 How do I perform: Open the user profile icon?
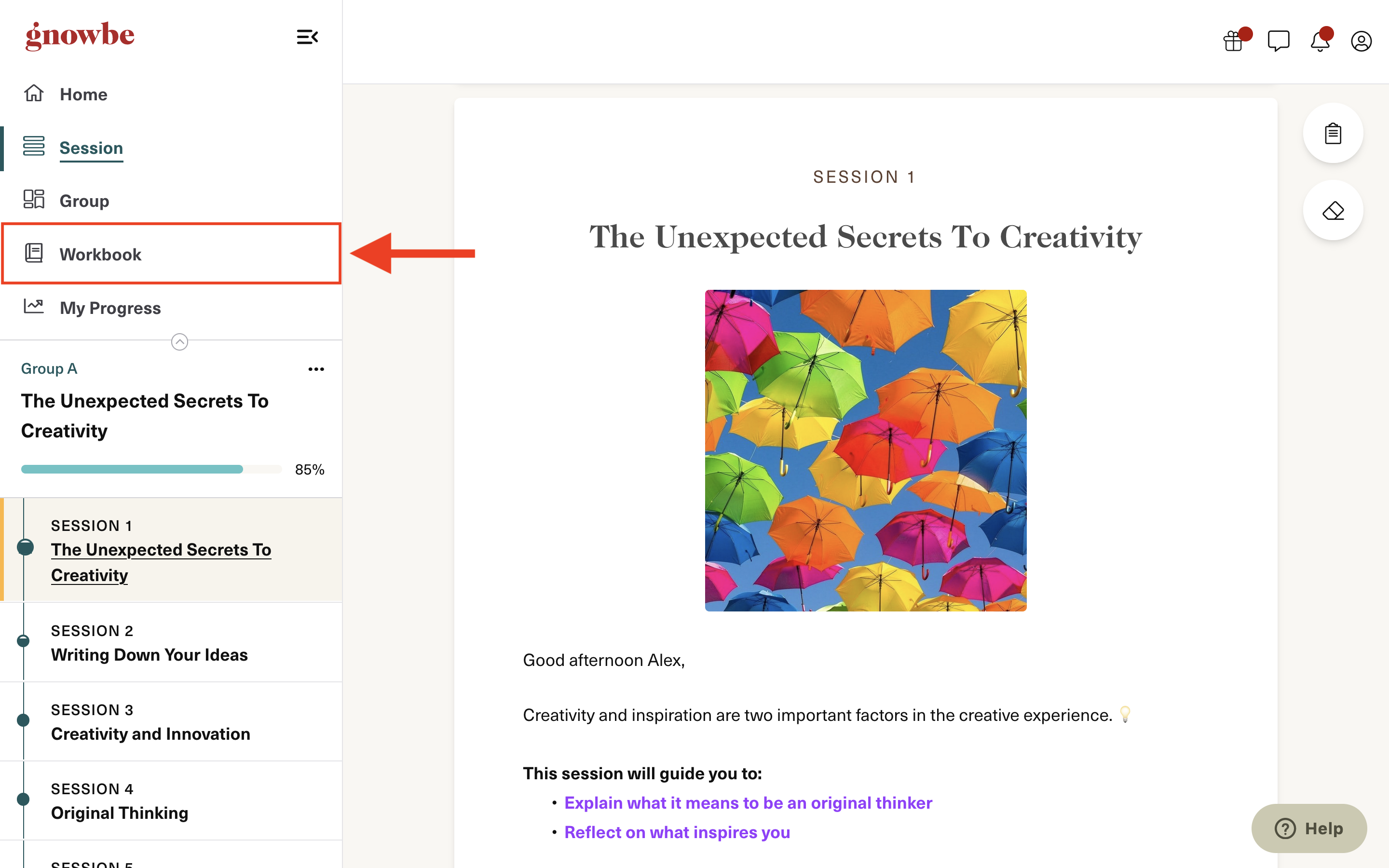(x=1361, y=41)
